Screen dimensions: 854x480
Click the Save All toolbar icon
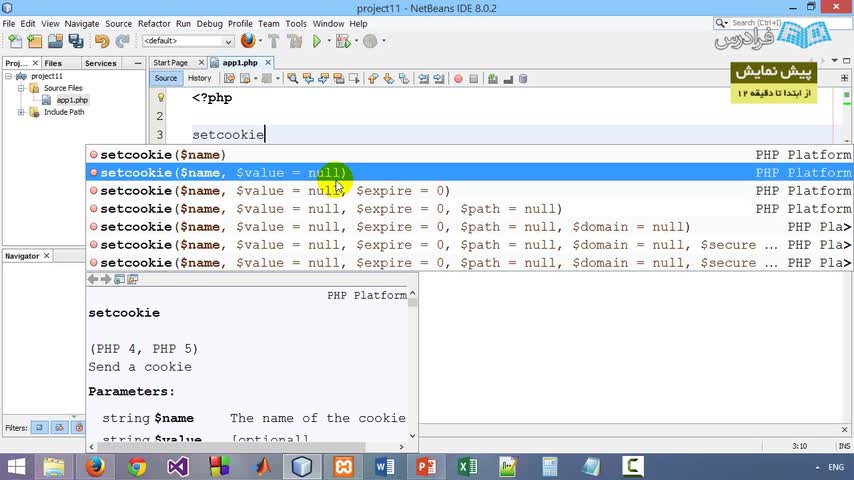point(76,41)
